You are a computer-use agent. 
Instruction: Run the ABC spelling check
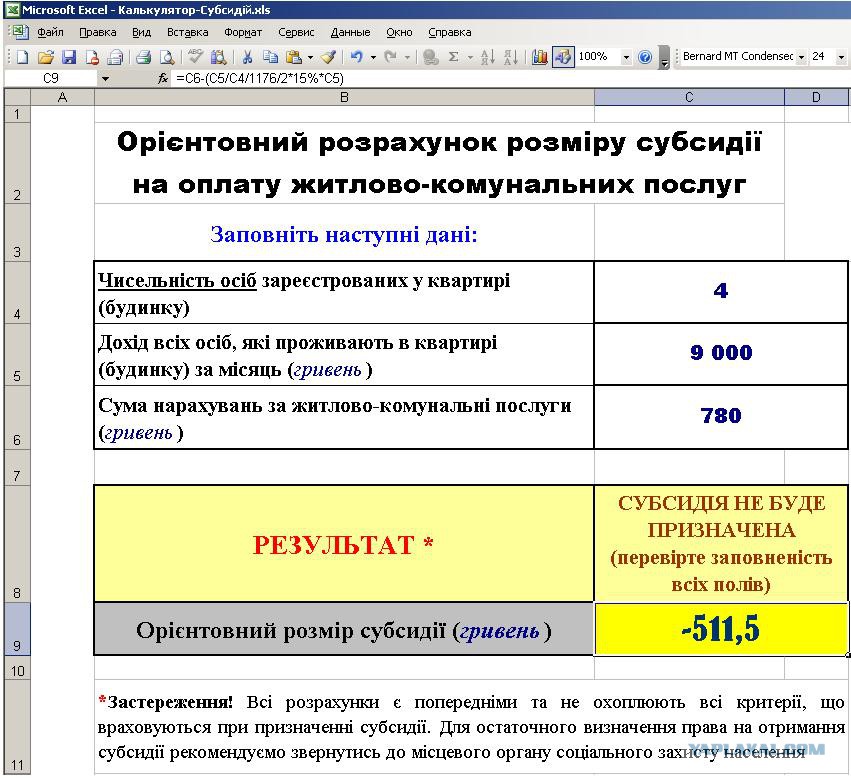(x=195, y=56)
